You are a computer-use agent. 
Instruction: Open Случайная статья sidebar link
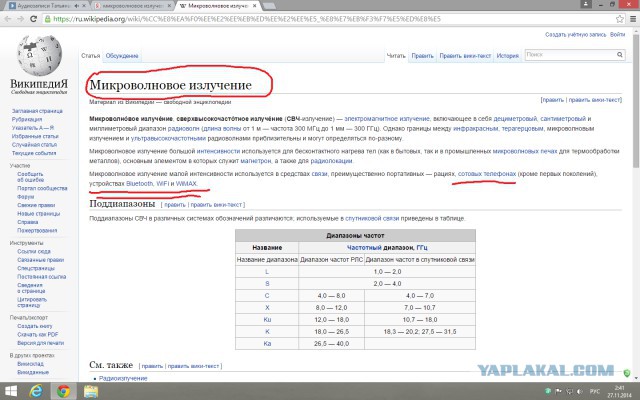pos(34,145)
